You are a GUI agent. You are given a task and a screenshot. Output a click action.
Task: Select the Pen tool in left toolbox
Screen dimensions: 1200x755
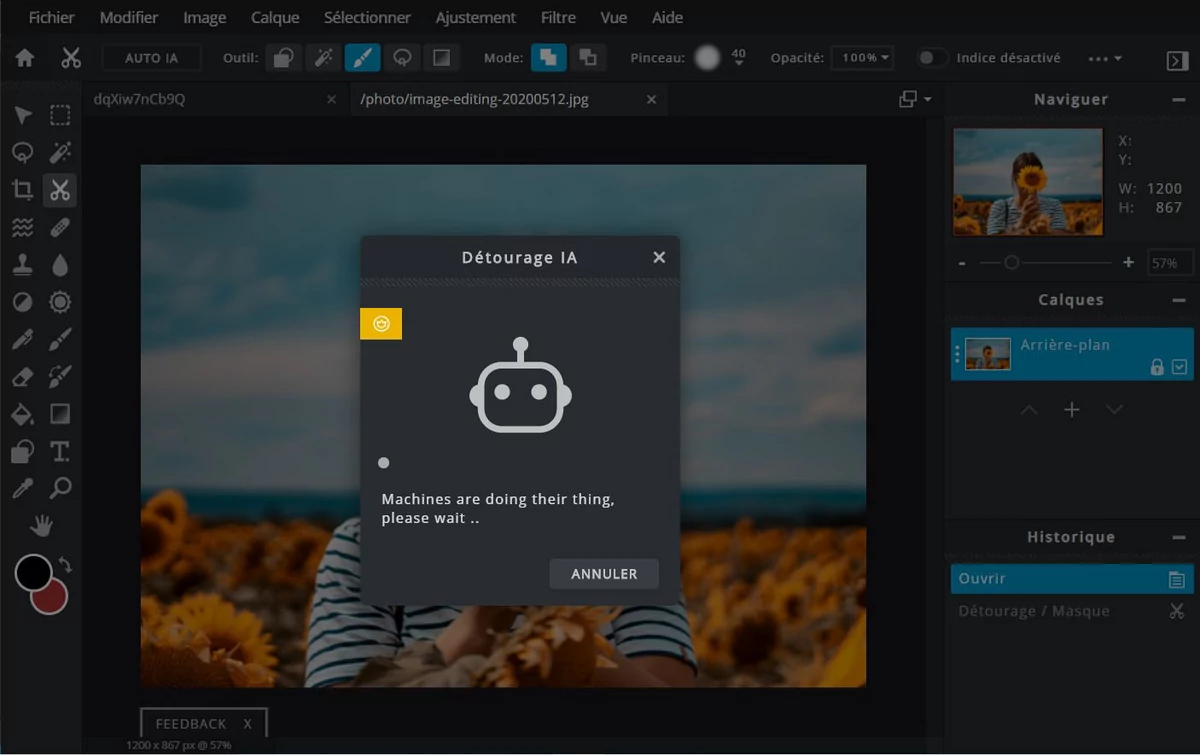(23, 340)
